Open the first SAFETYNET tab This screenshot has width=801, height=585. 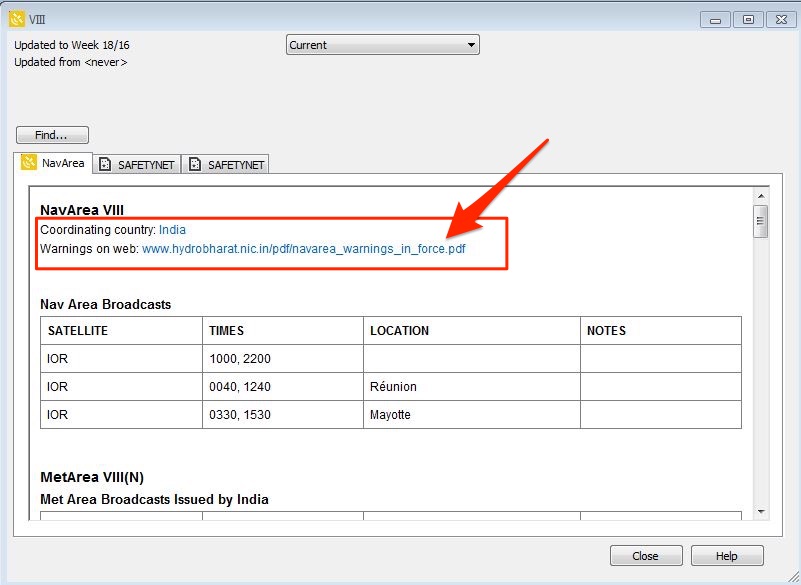[137, 165]
